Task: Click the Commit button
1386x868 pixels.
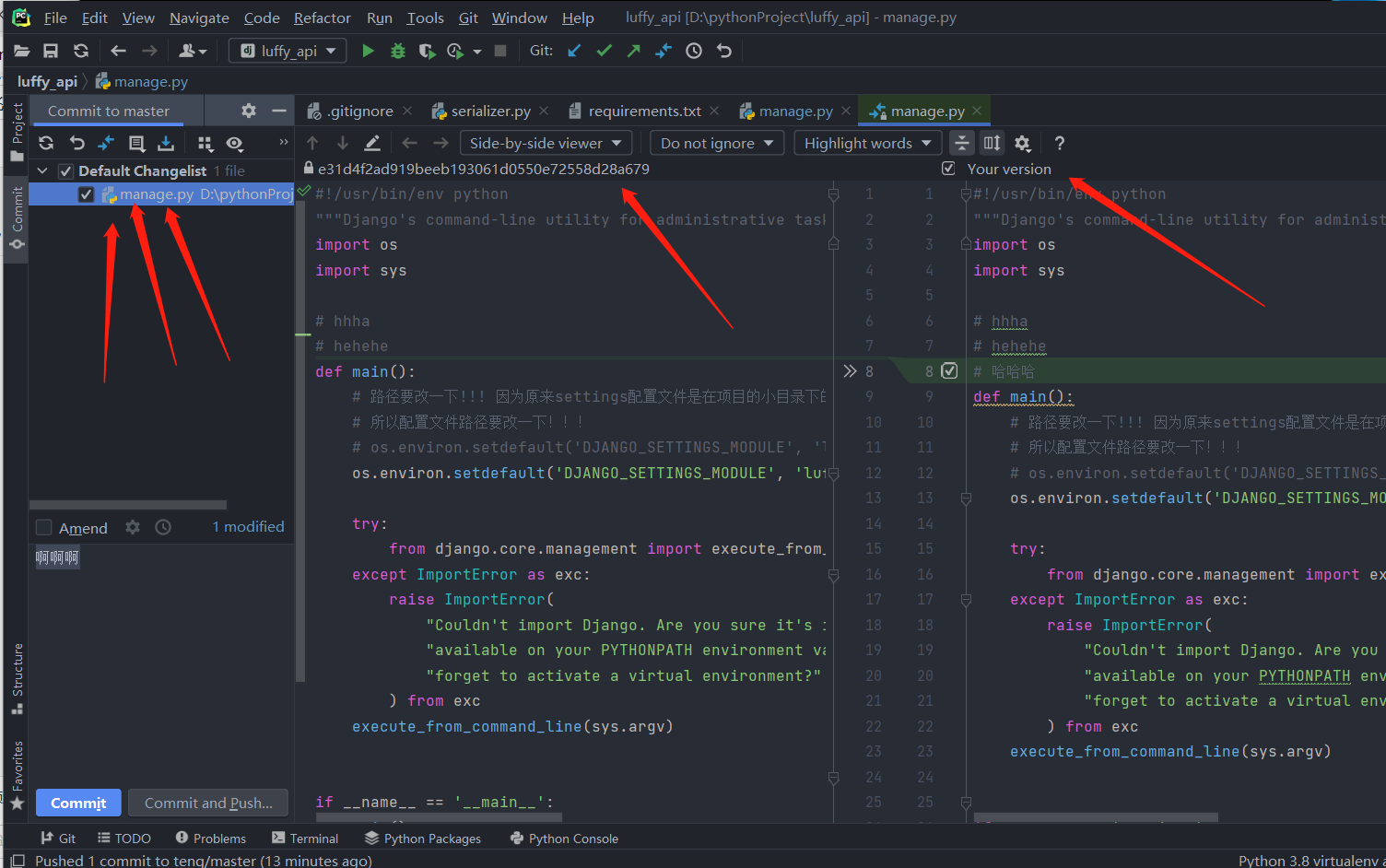Action: [78, 803]
